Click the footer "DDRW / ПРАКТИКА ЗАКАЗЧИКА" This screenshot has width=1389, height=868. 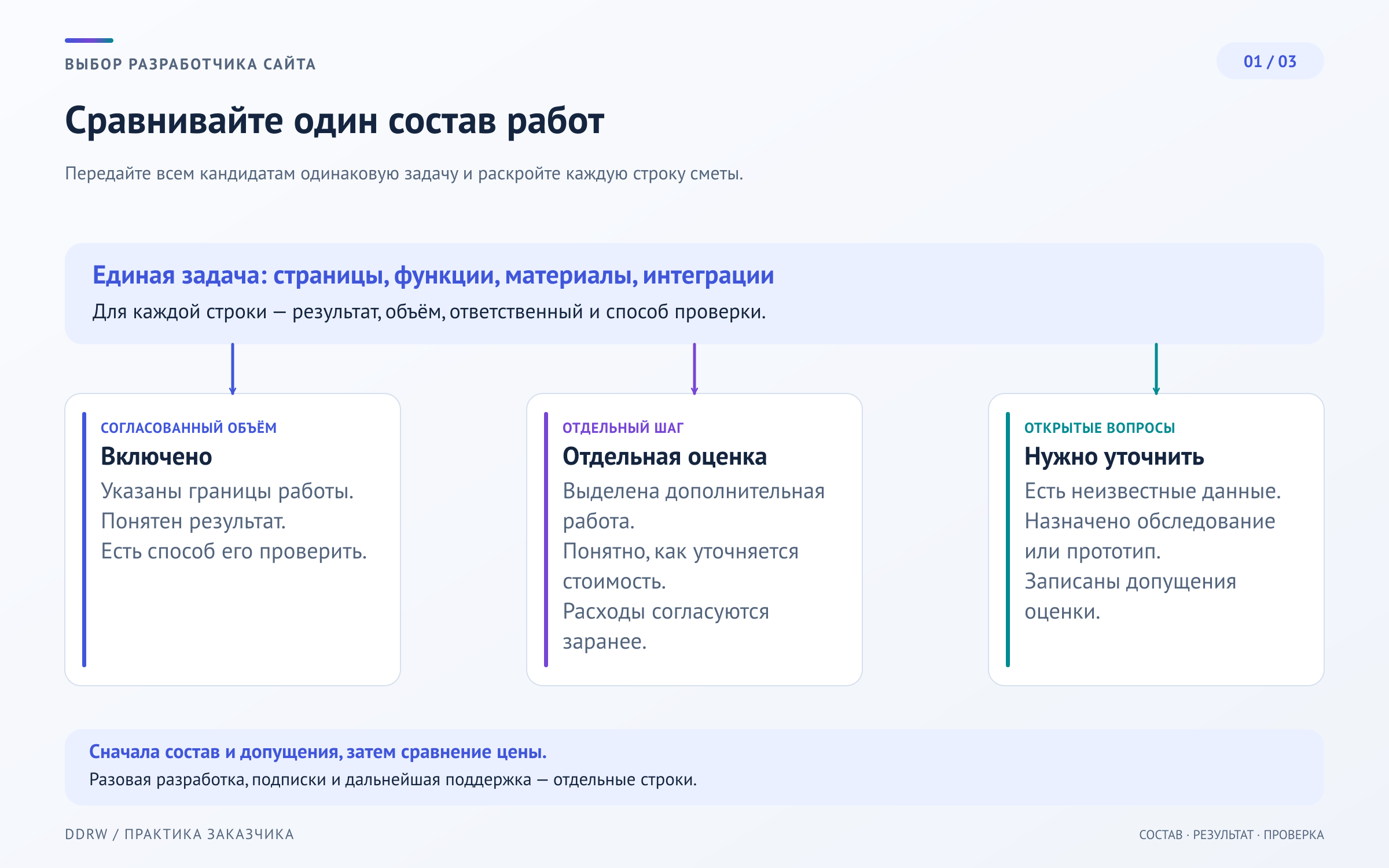(x=179, y=834)
